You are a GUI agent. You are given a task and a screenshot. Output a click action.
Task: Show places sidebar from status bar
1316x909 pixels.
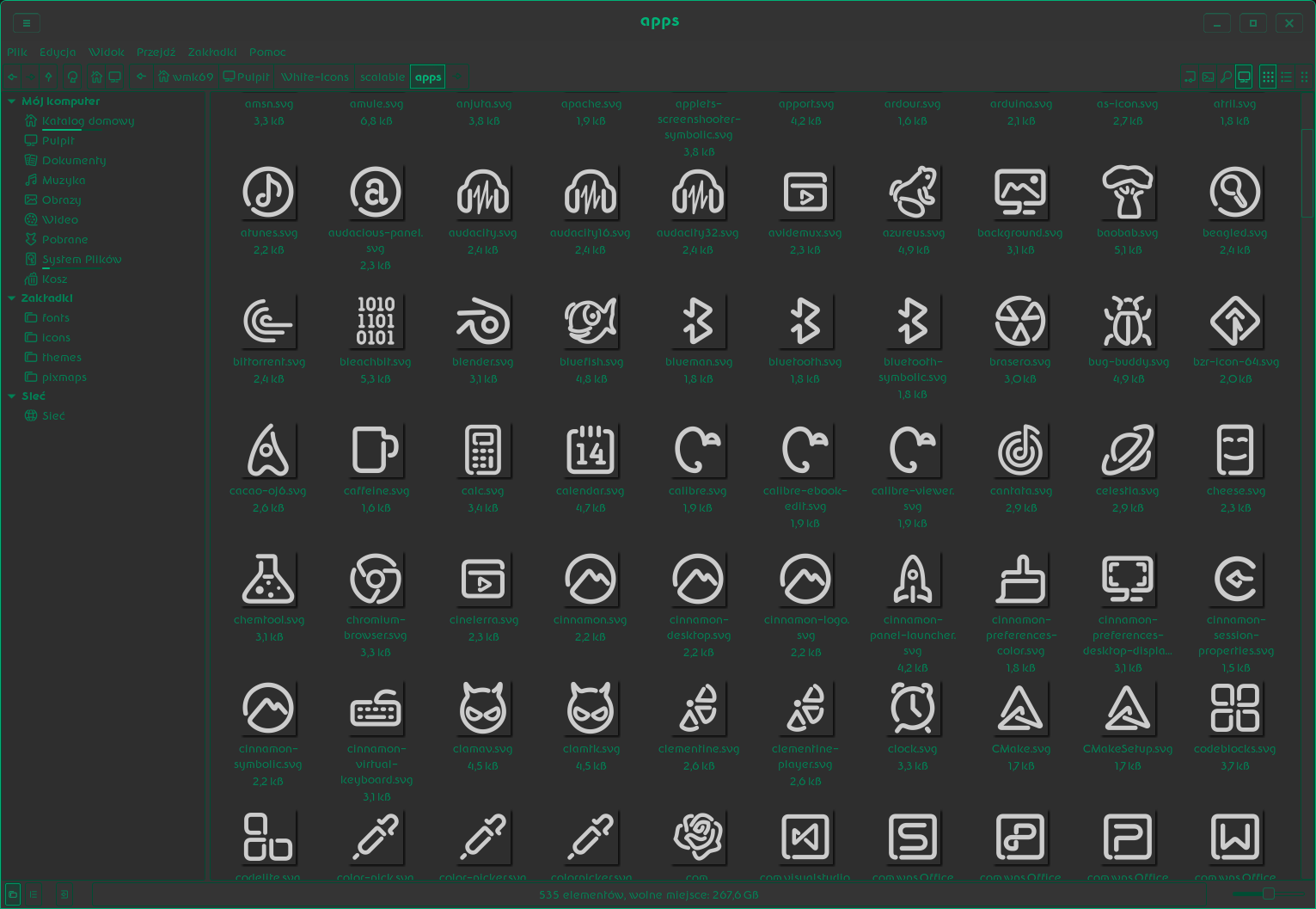[x=13, y=894]
